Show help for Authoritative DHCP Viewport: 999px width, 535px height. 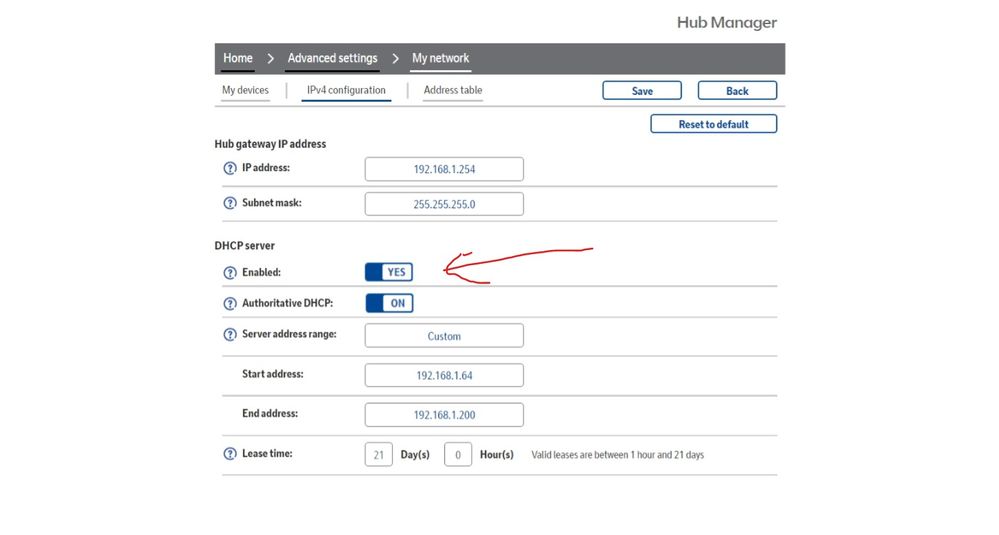pos(230,304)
